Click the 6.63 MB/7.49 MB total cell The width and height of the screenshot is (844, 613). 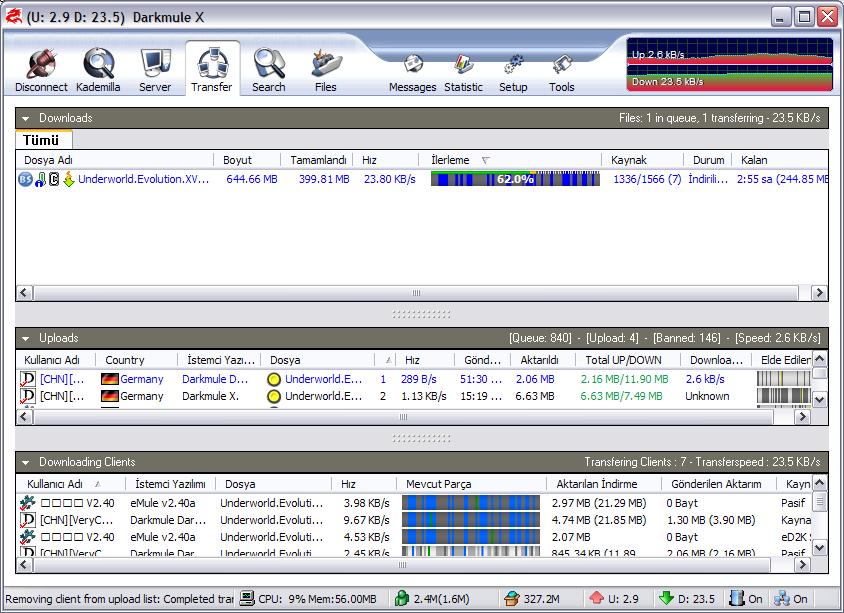point(621,397)
